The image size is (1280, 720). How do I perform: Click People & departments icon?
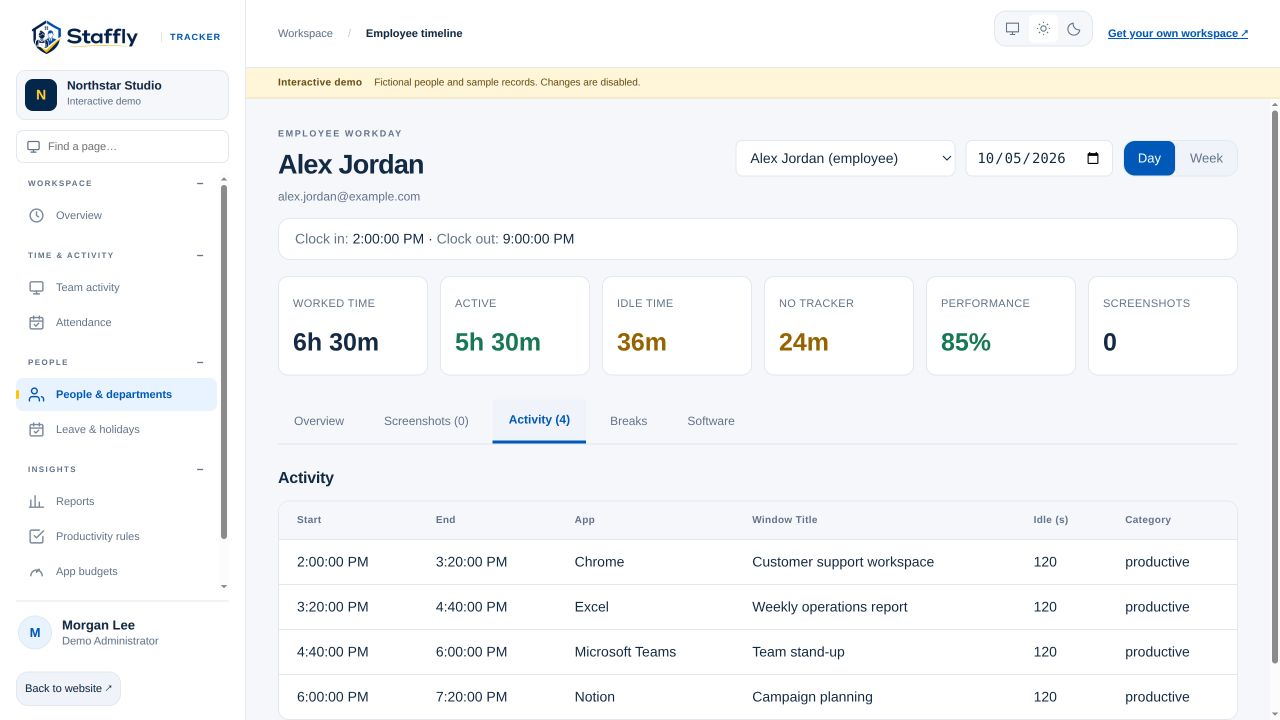[x=36, y=394]
